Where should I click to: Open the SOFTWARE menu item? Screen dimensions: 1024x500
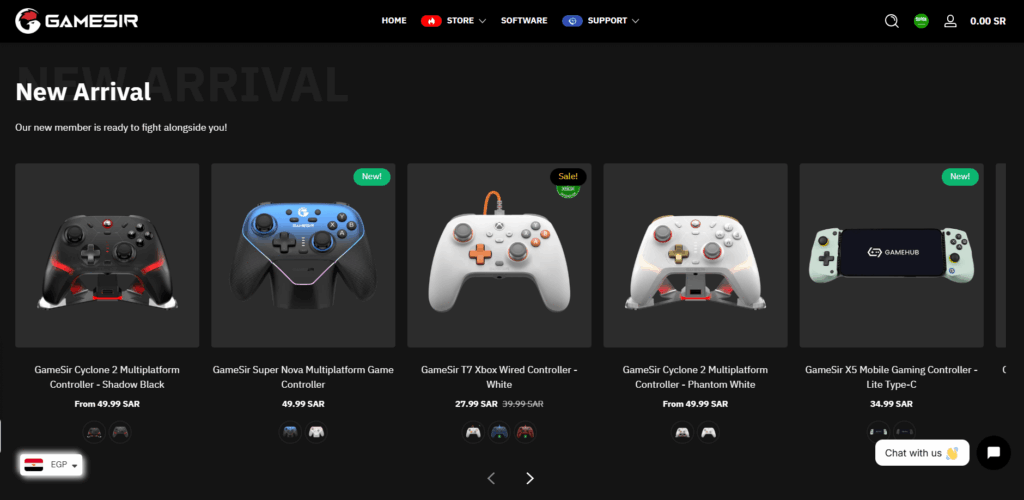pyautogui.click(x=524, y=21)
